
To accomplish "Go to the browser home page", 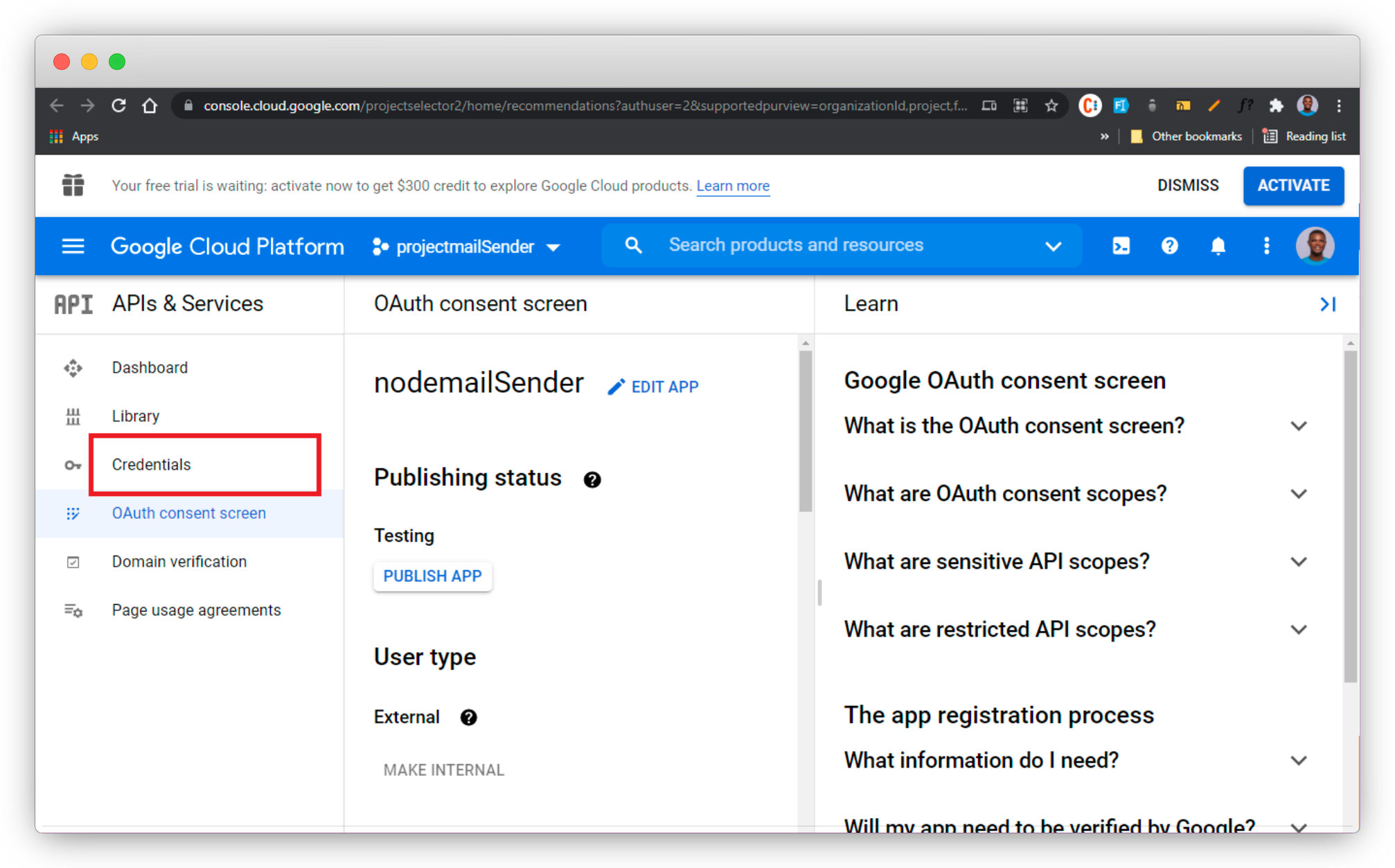I will [x=150, y=105].
